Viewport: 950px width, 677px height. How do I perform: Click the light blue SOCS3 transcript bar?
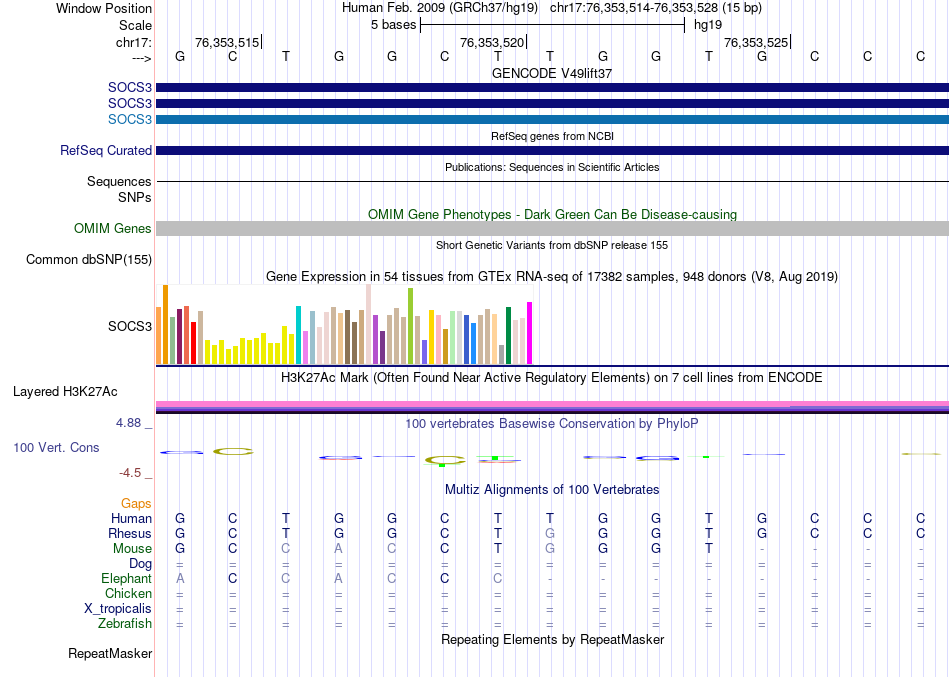coord(552,119)
